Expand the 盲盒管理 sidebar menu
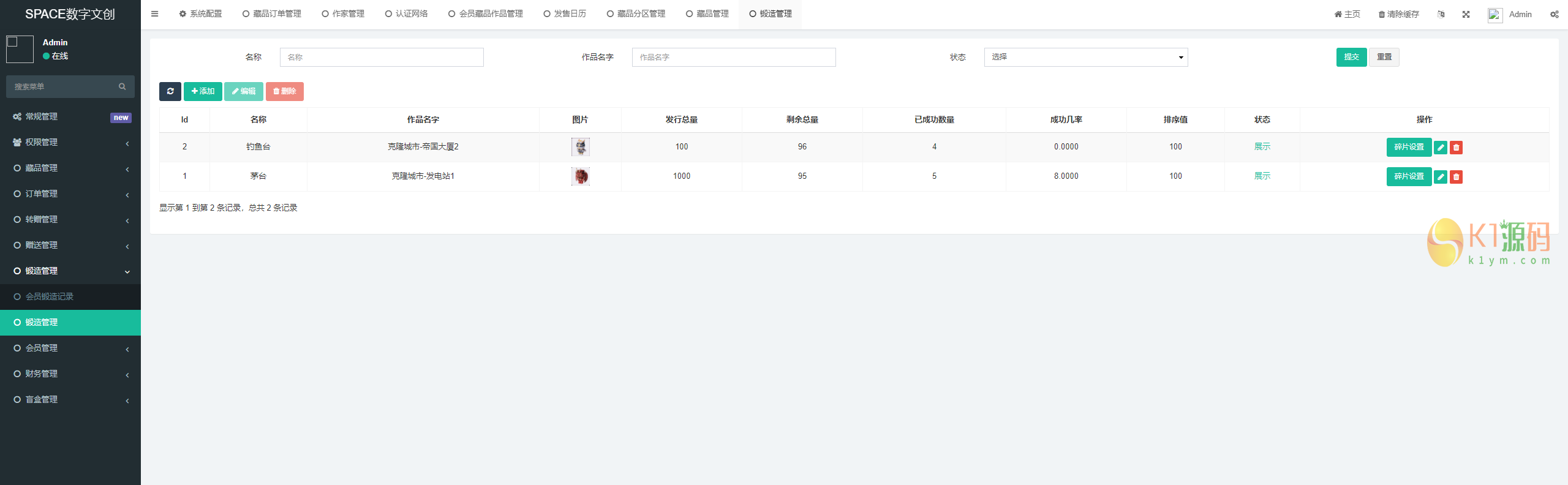 tap(70, 399)
